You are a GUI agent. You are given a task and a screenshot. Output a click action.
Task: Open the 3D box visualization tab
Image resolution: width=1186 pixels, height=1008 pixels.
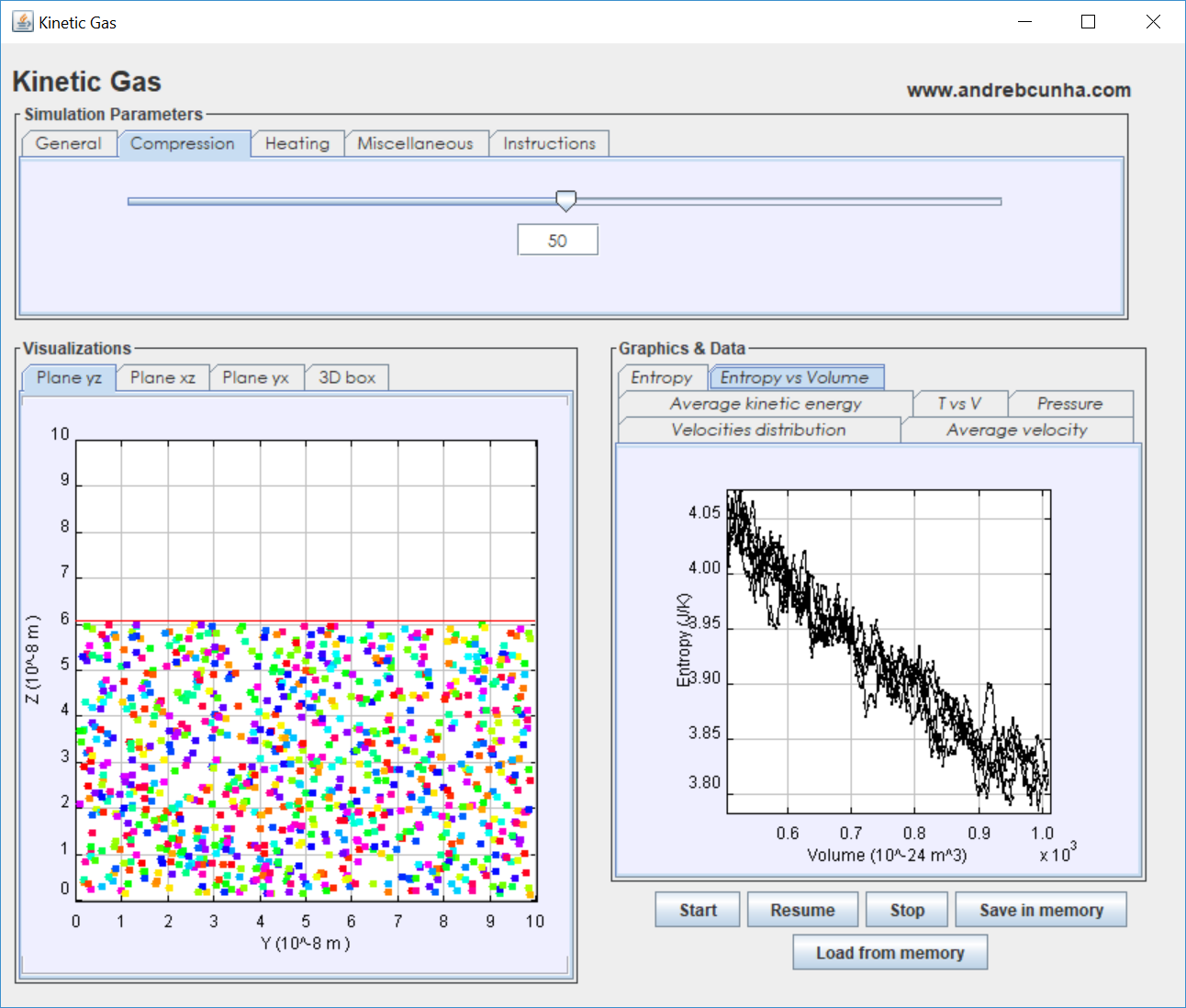[x=347, y=377]
